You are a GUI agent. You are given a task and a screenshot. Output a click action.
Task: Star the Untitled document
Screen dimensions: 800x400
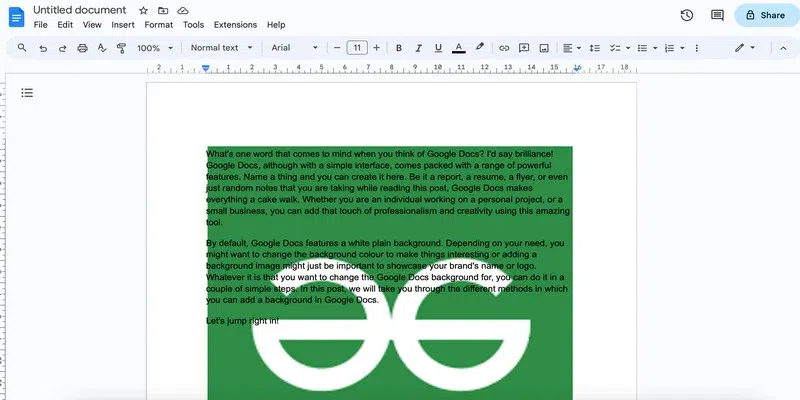143,10
